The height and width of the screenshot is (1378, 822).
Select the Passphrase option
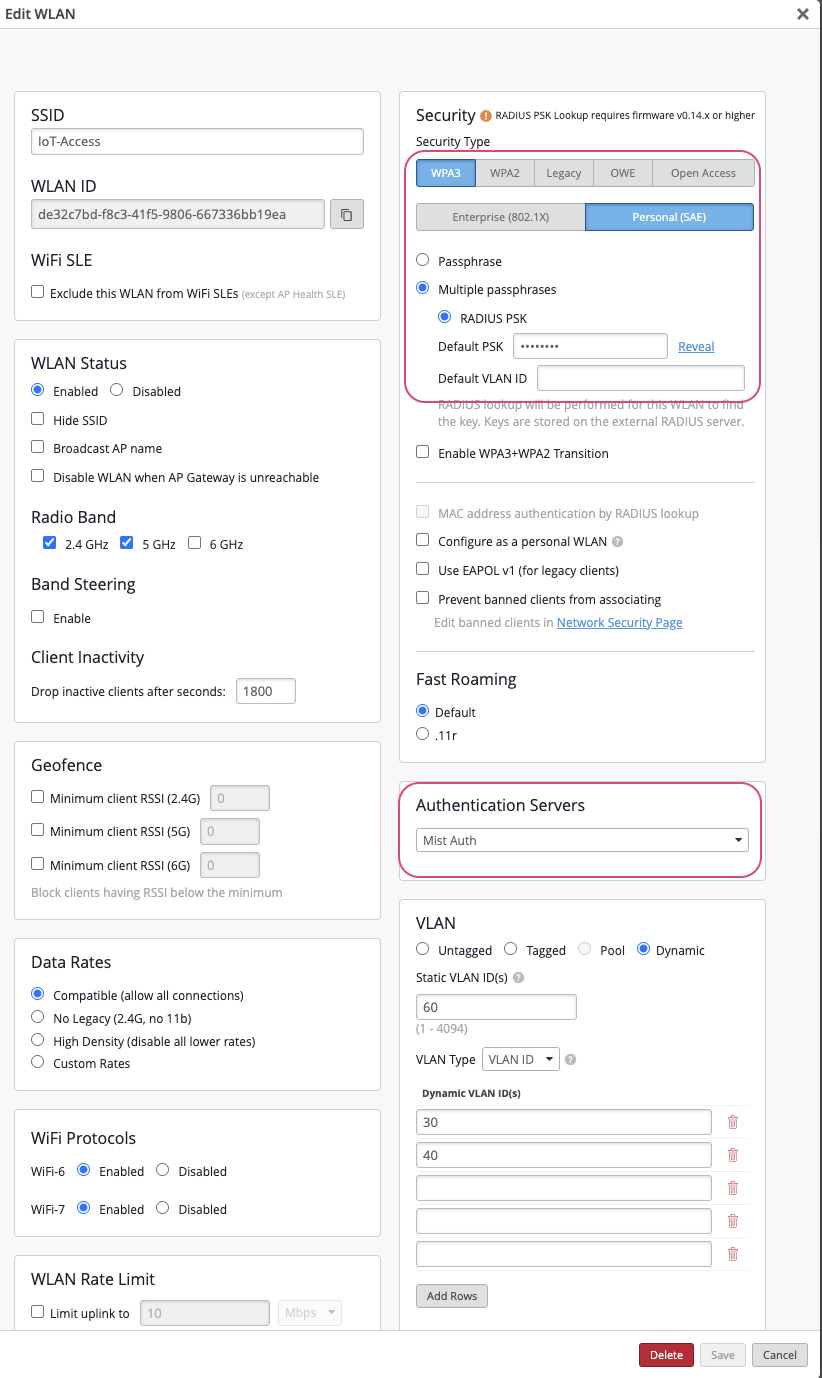[x=423, y=261]
